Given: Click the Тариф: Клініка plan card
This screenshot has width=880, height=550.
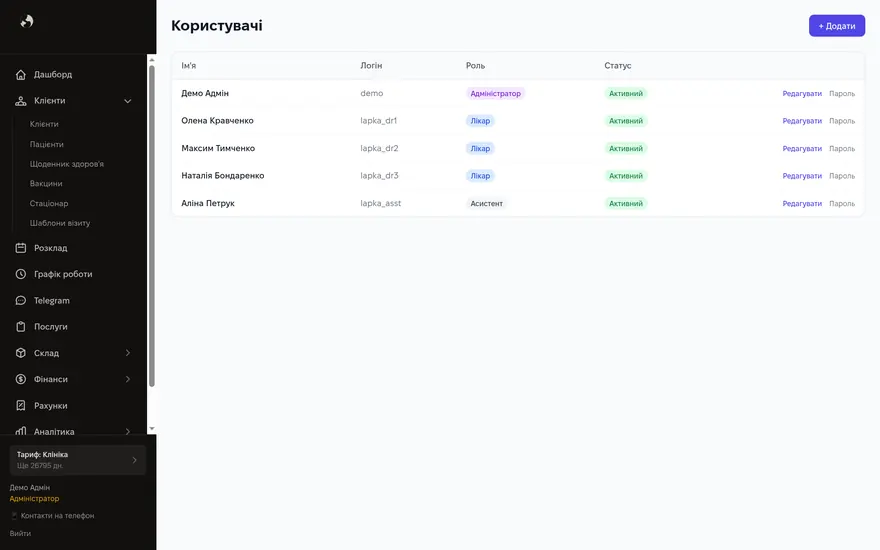Looking at the screenshot, I should pos(77,460).
